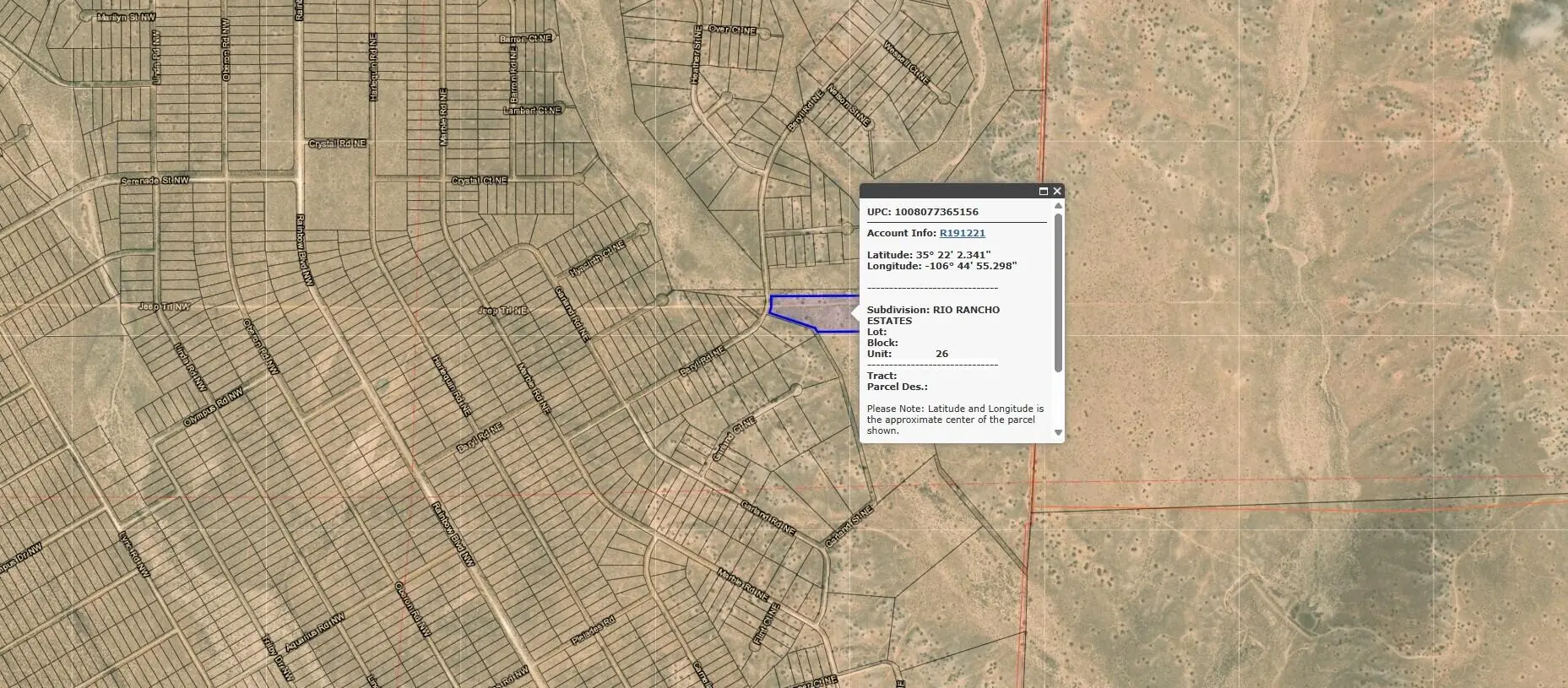Screen dimensions: 1568x688
Task: Click the popup scroll up arrow
Action: pyautogui.click(x=1059, y=206)
